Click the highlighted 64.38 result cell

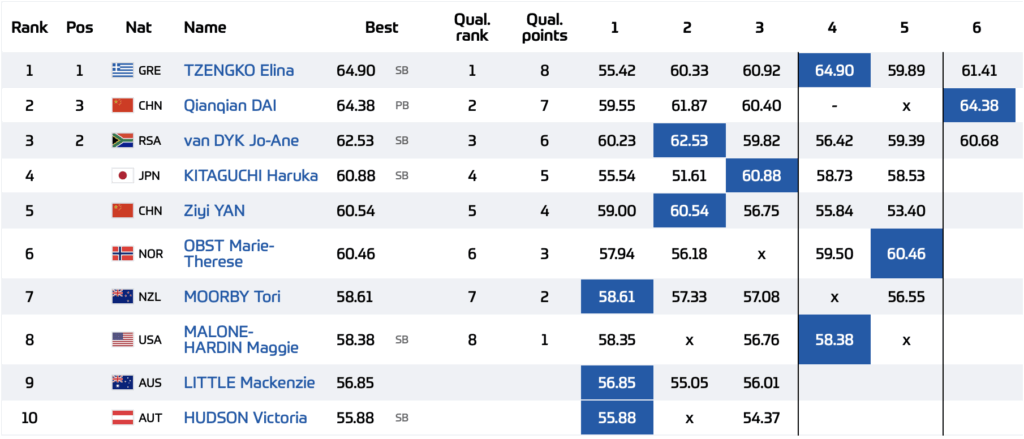click(x=979, y=106)
